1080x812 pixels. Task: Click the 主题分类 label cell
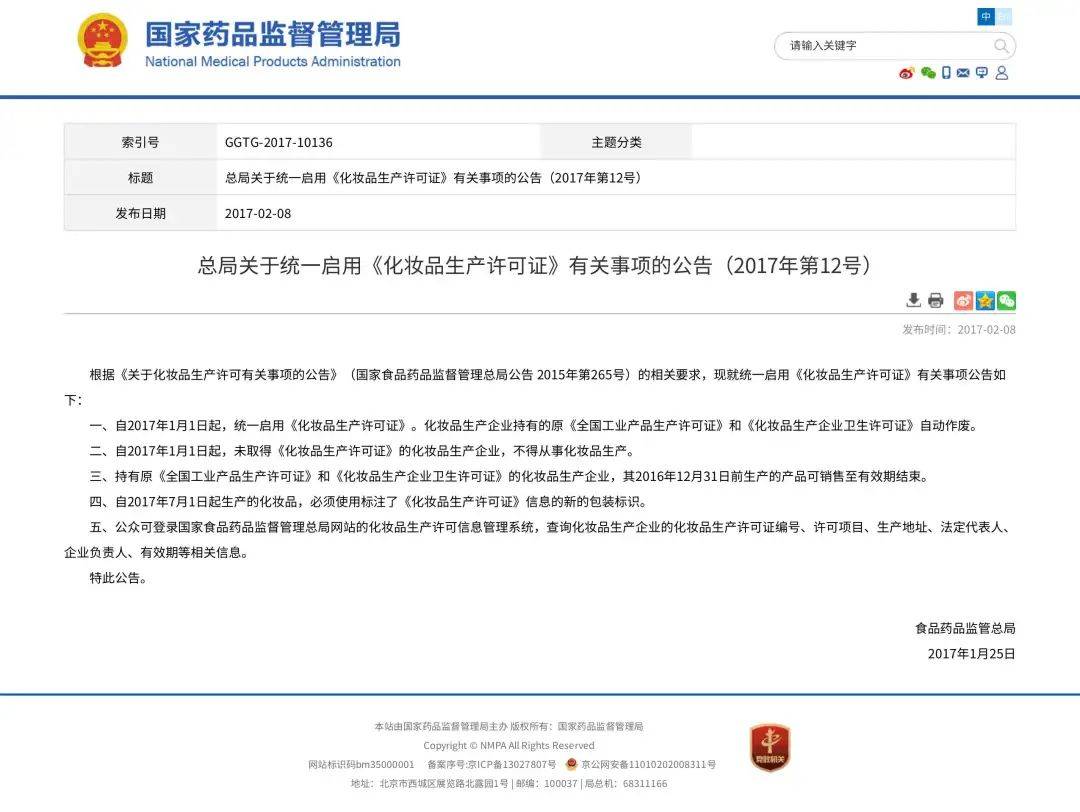click(616, 143)
